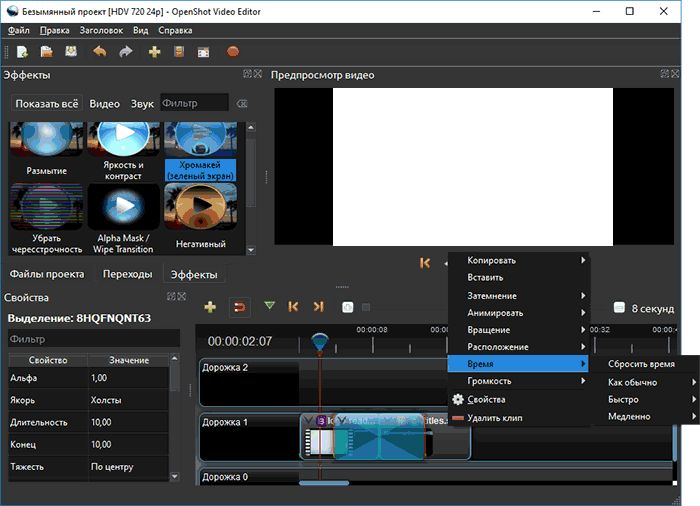Switch to Переходы tab
The height and width of the screenshot is (506, 700).
pyautogui.click(x=128, y=274)
